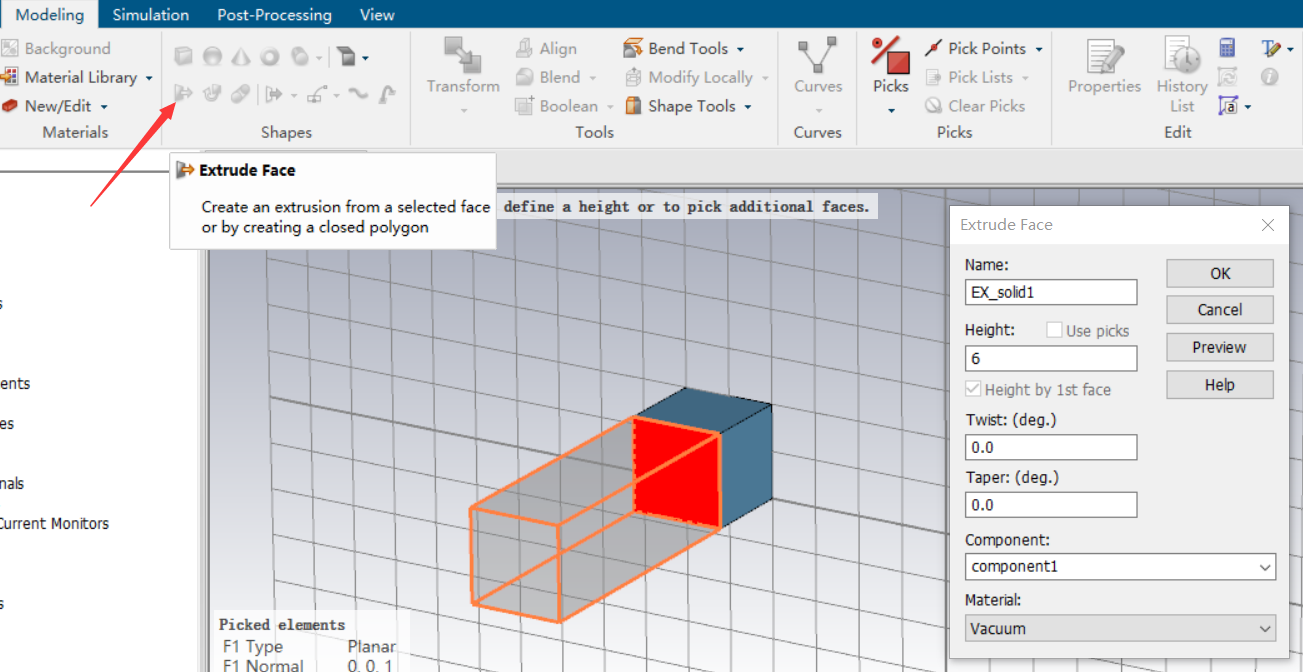Click the dark Extrude shape icon
This screenshot has width=1303, height=672.
(345, 58)
